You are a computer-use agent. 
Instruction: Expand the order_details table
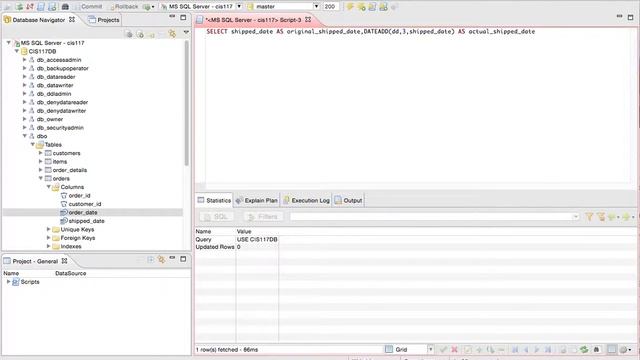[40, 170]
